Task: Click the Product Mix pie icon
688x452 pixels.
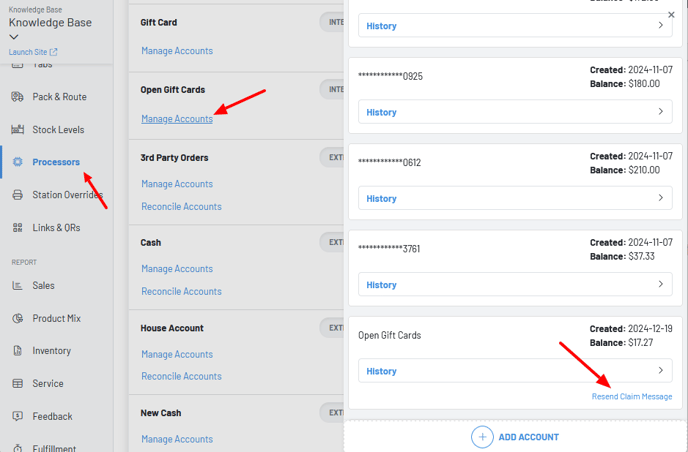Action: point(17,318)
